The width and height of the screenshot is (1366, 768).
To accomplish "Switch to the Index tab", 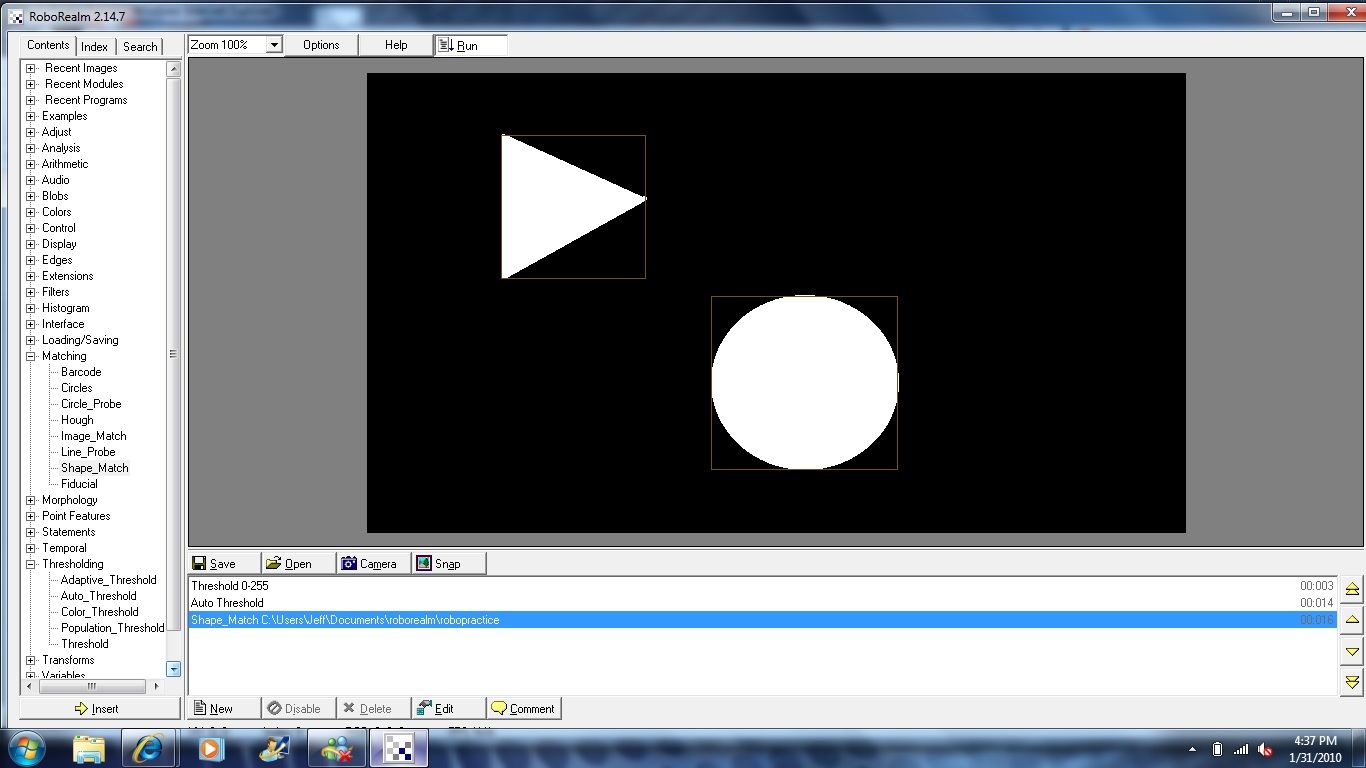I will pos(95,47).
